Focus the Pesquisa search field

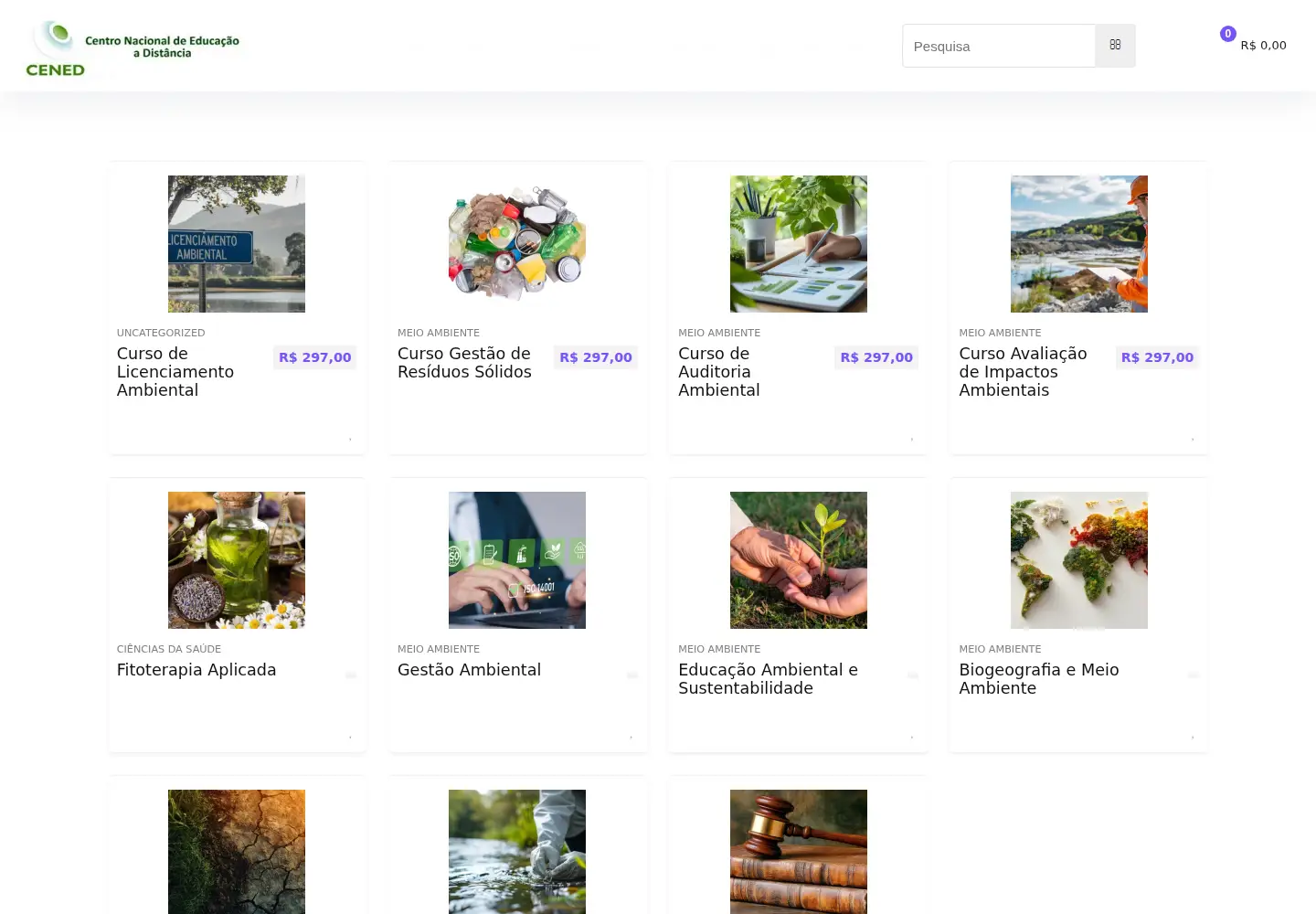pyautogui.click(x=999, y=46)
